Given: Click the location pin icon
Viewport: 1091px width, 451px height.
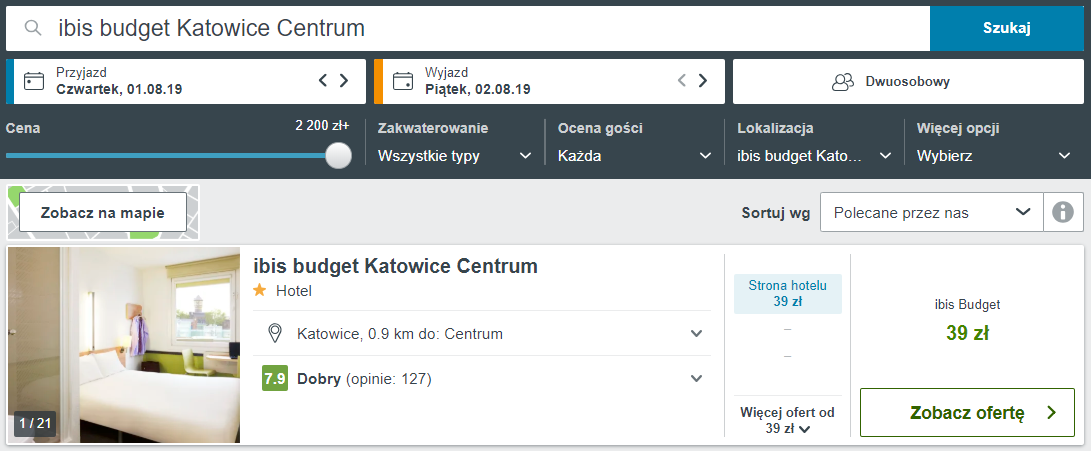Looking at the screenshot, I should (x=275, y=333).
